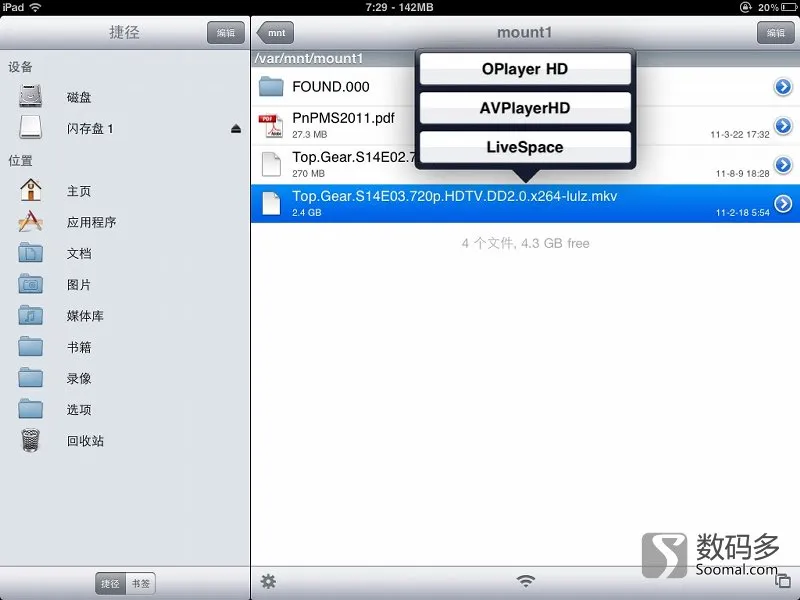Open the 书籍 books folder icon
Viewport: 800px width, 600px height.
coord(31,346)
